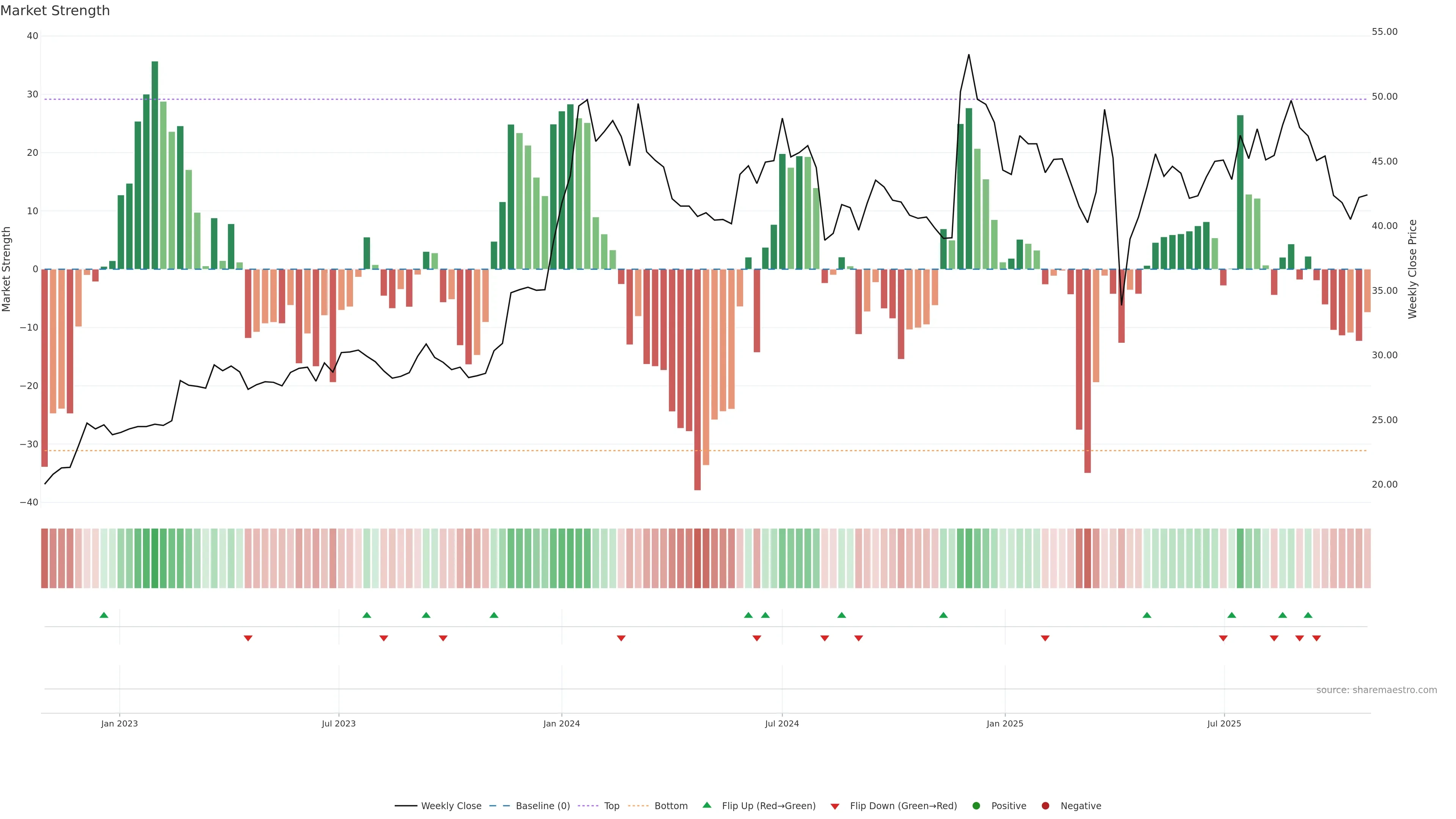Click the darkest green heatmap strip cell in early 2023

(155, 559)
